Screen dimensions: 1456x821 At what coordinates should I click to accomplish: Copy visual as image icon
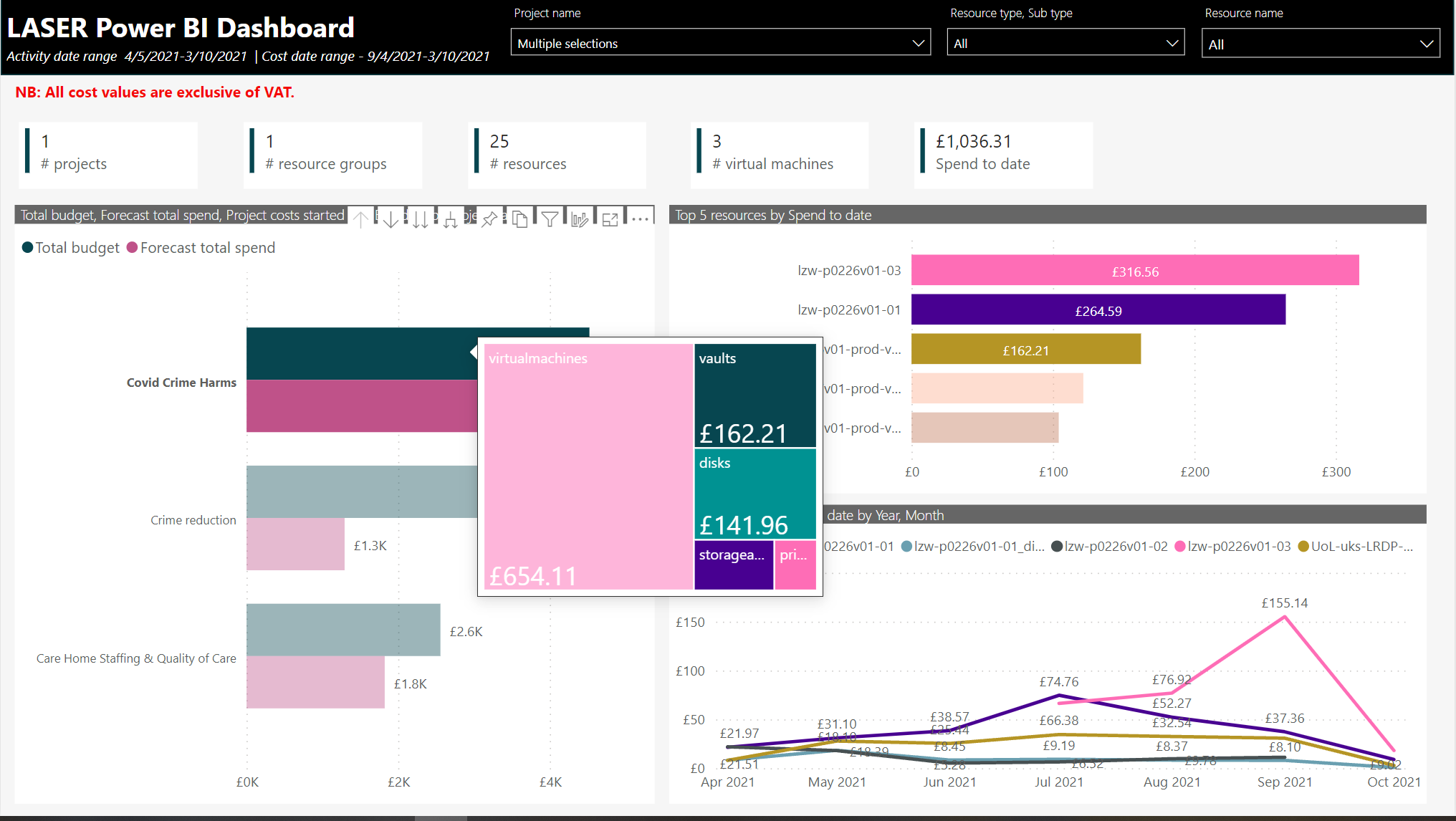520,219
